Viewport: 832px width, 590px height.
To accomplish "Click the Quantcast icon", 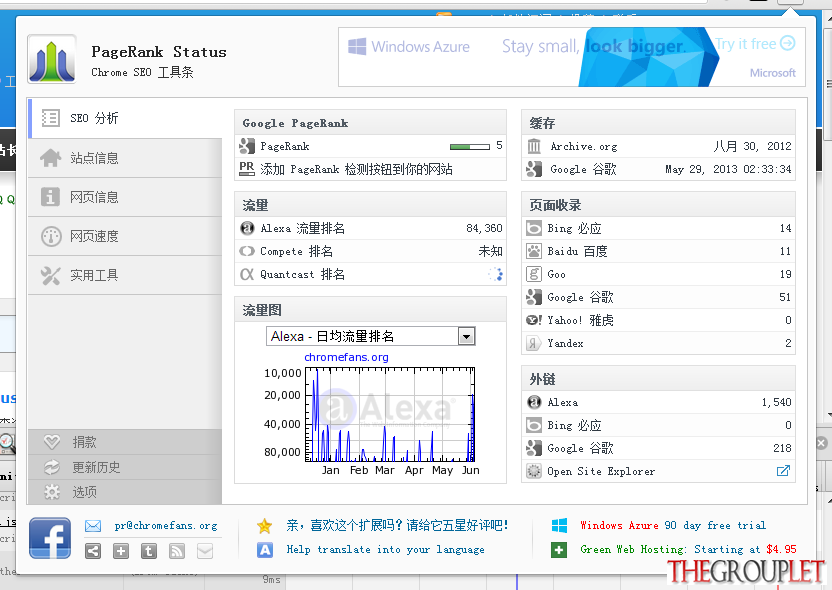I will pos(247,274).
